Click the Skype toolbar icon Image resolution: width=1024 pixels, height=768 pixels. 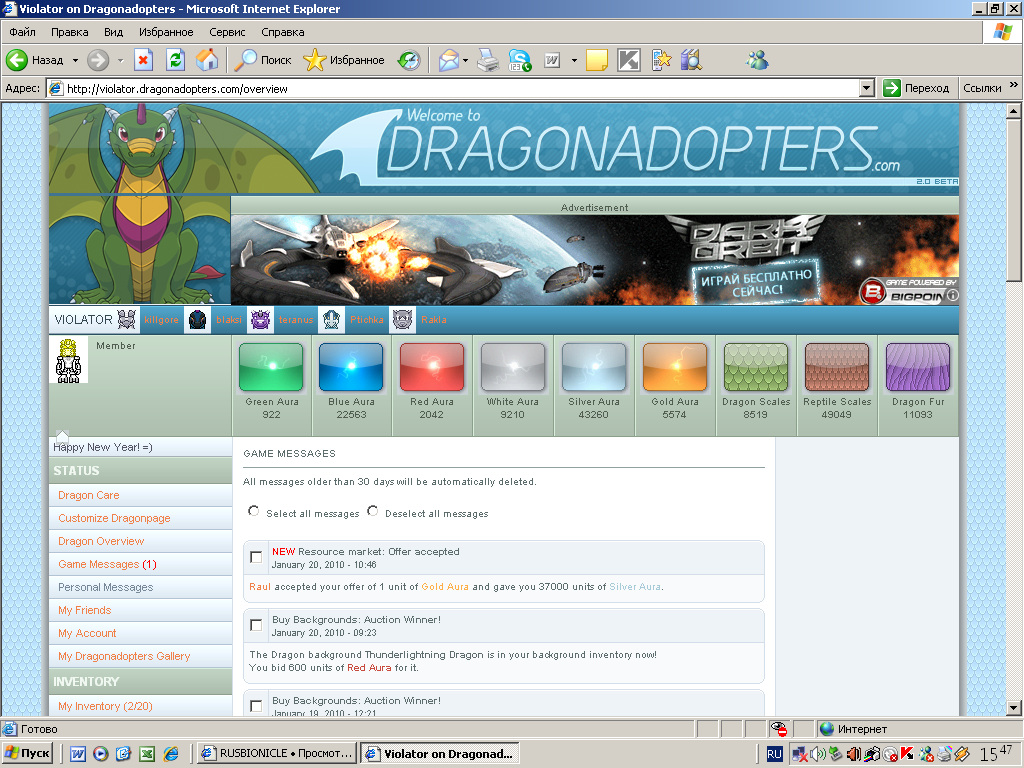click(520, 60)
